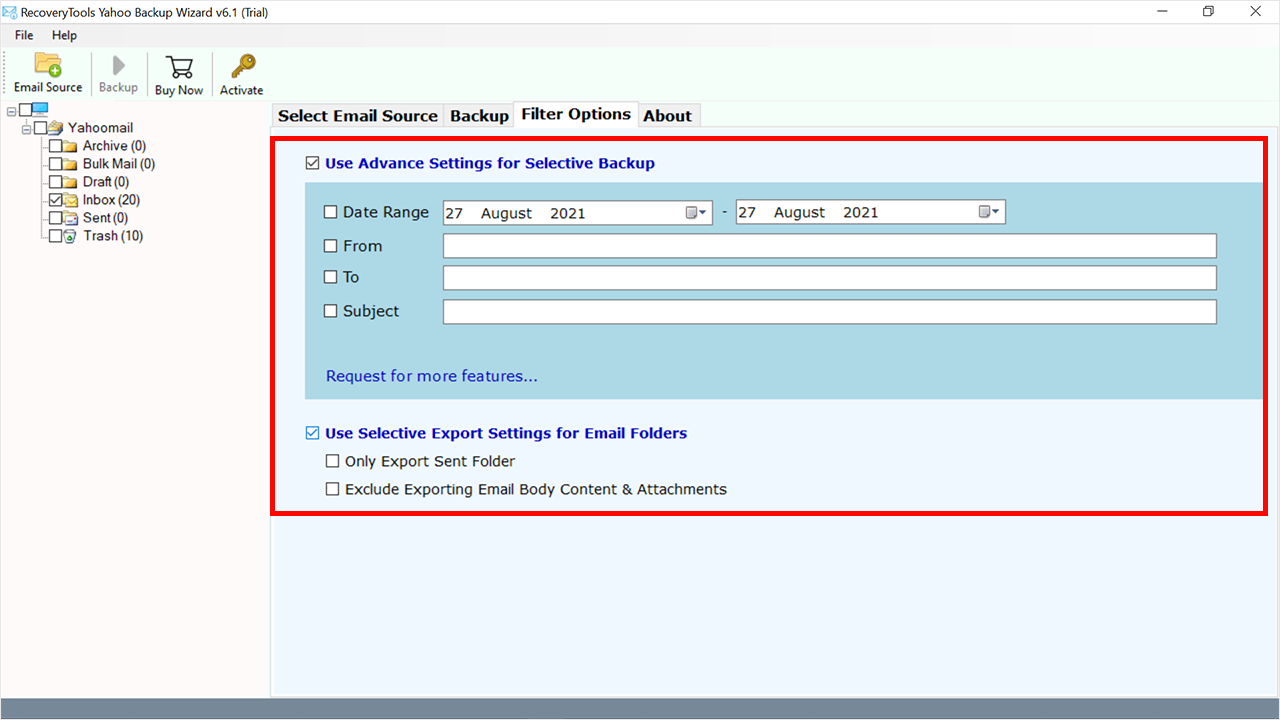Click the Sent folder icon
1280x720 pixels.
[x=71, y=218]
